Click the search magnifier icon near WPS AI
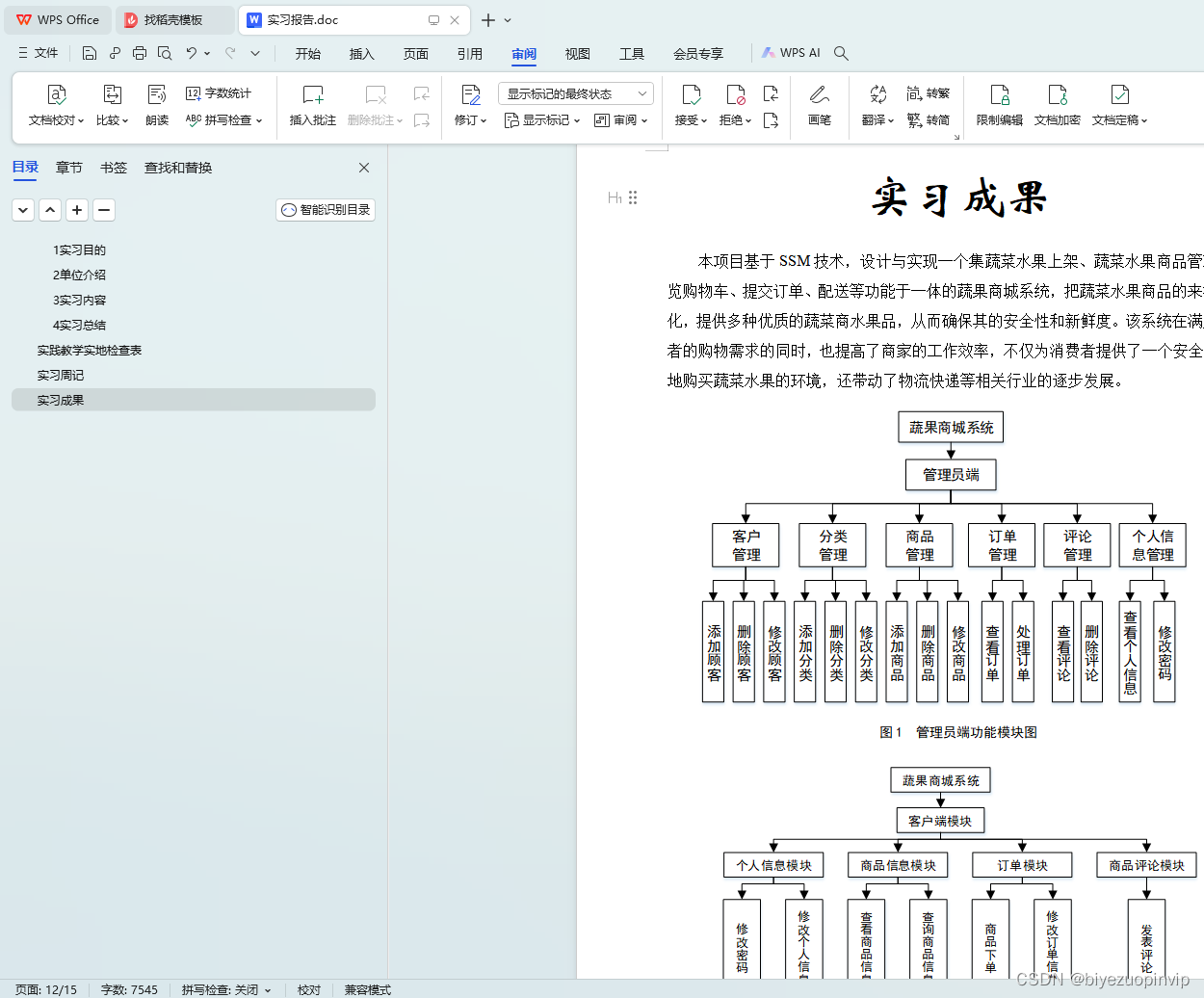The width and height of the screenshot is (1204, 998). pyautogui.click(x=841, y=53)
